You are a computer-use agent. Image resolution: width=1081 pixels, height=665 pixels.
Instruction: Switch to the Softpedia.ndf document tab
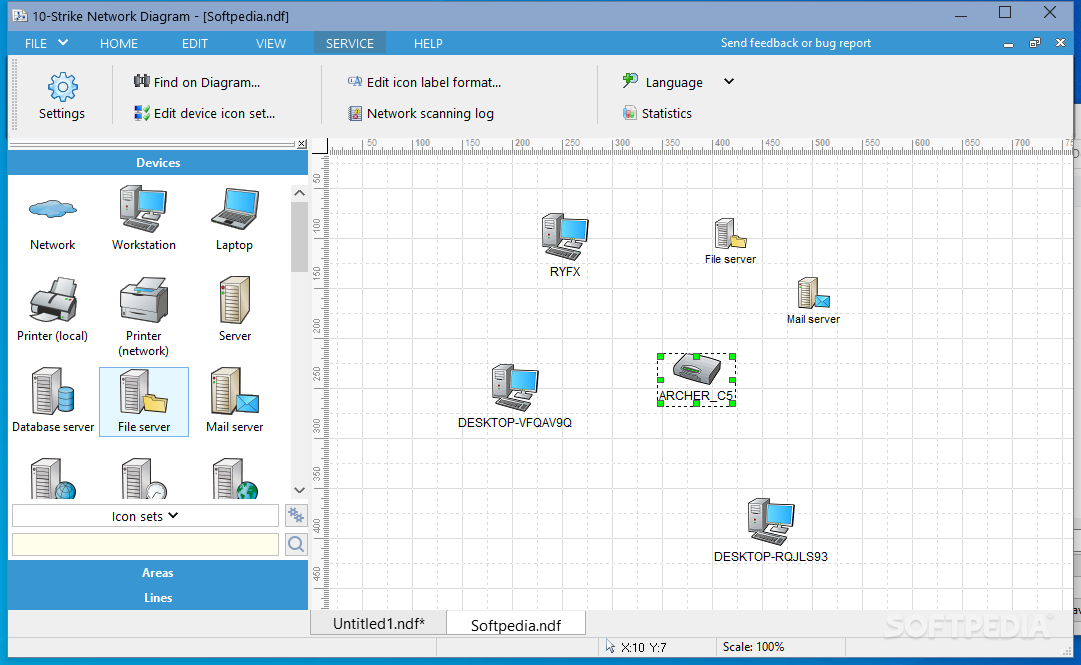tap(516, 625)
